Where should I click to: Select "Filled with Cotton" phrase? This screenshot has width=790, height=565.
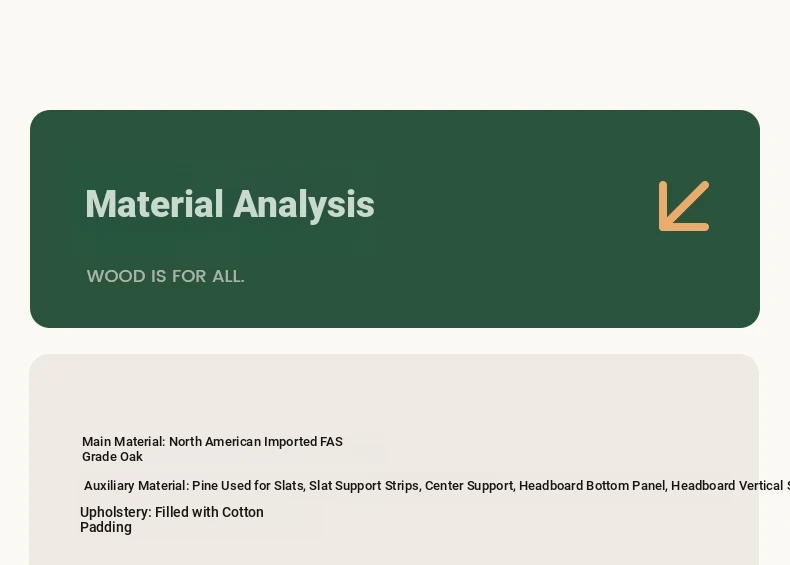(x=209, y=512)
